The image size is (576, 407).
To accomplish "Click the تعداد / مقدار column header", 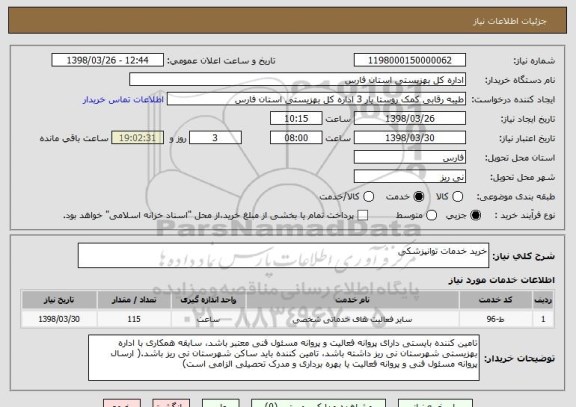I will pos(134,300).
